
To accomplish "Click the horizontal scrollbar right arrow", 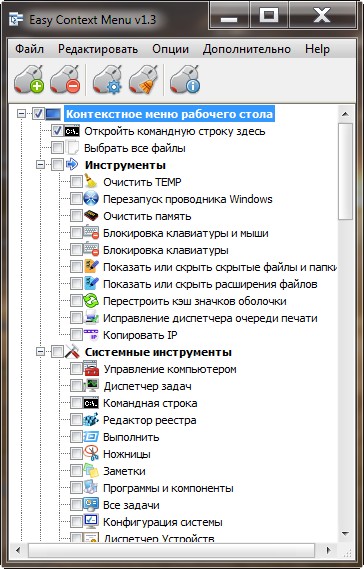I will [x=329, y=550].
